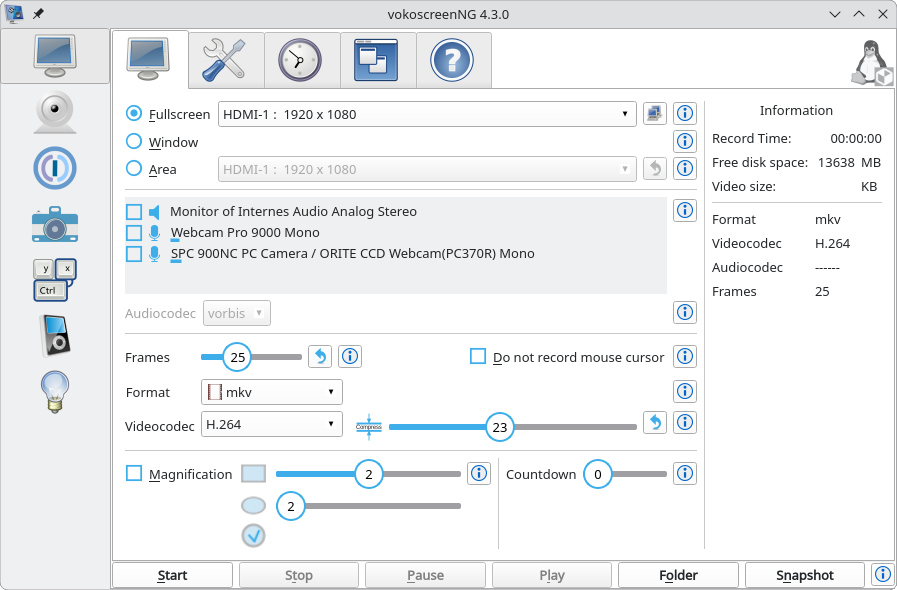Image resolution: width=897 pixels, height=590 pixels.
Task: Click the lightbulb icon in the sidebar
Action: pyautogui.click(x=55, y=391)
